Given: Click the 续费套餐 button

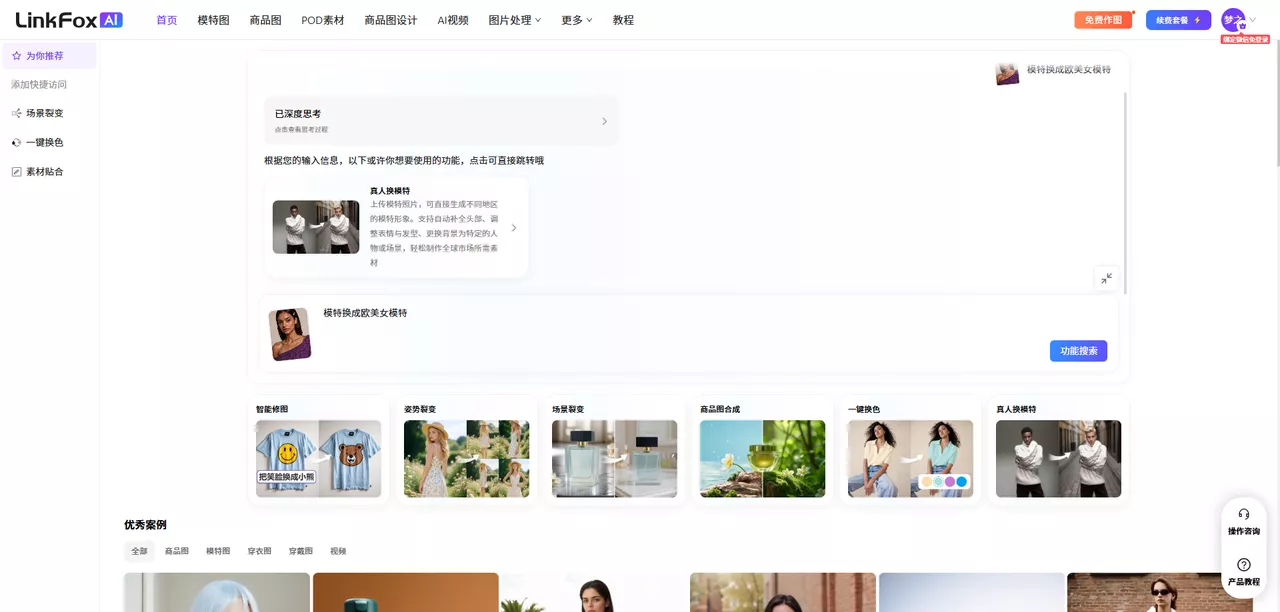Looking at the screenshot, I should (1177, 19).
